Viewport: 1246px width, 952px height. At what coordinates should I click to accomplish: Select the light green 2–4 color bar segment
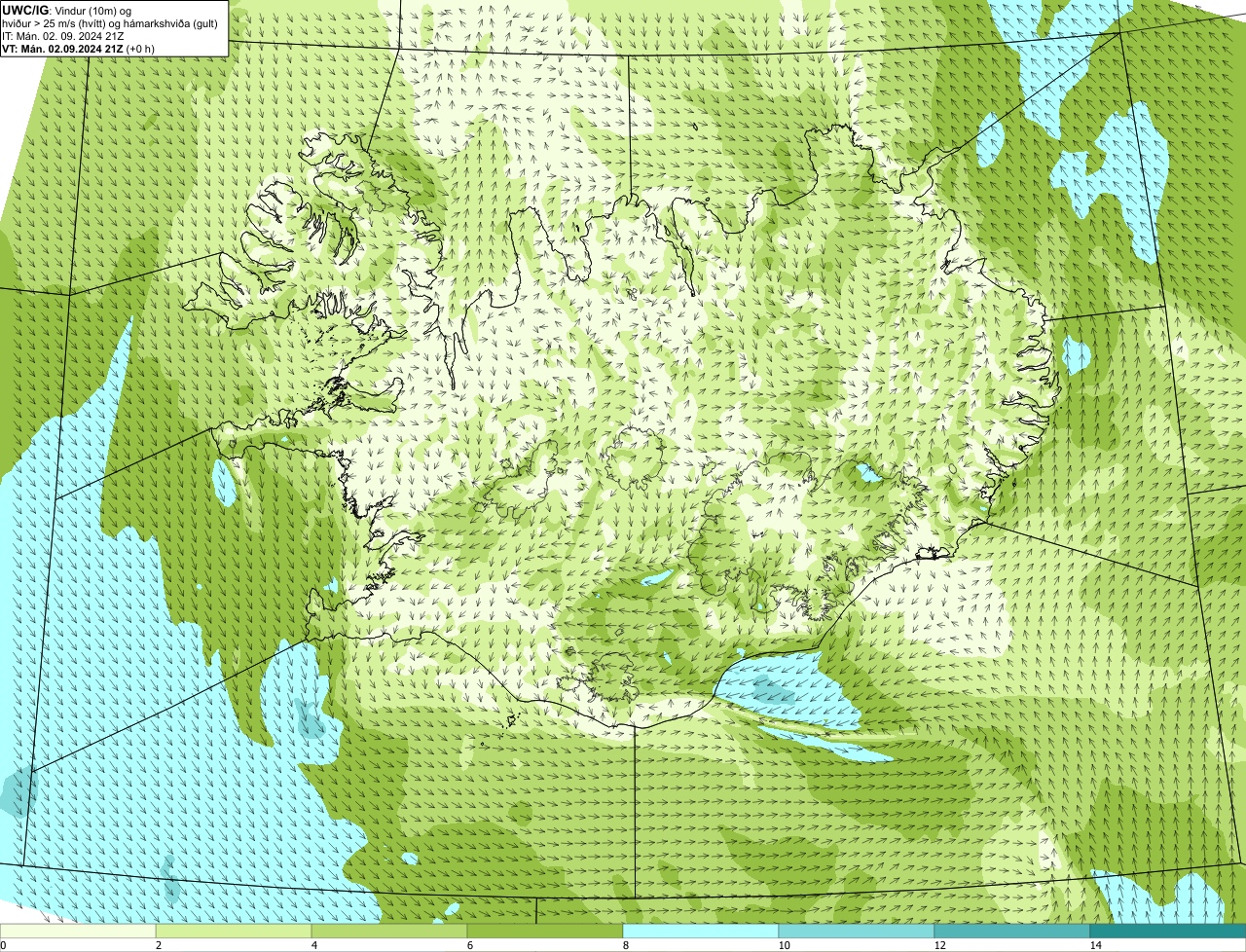click(234, 931)
